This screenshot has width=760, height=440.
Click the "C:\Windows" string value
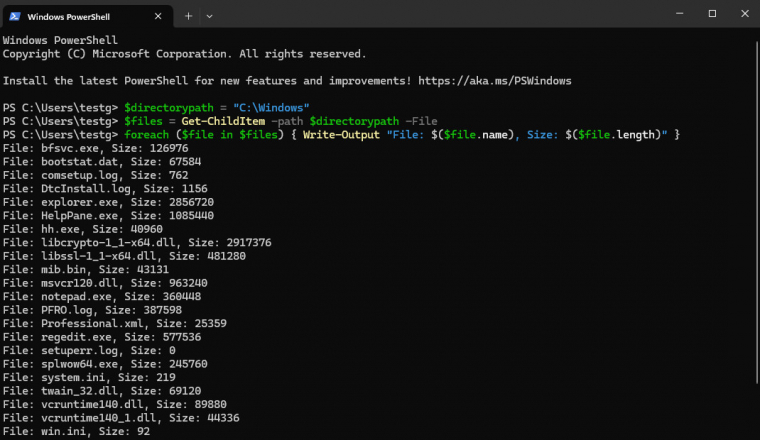coord(271,108)
